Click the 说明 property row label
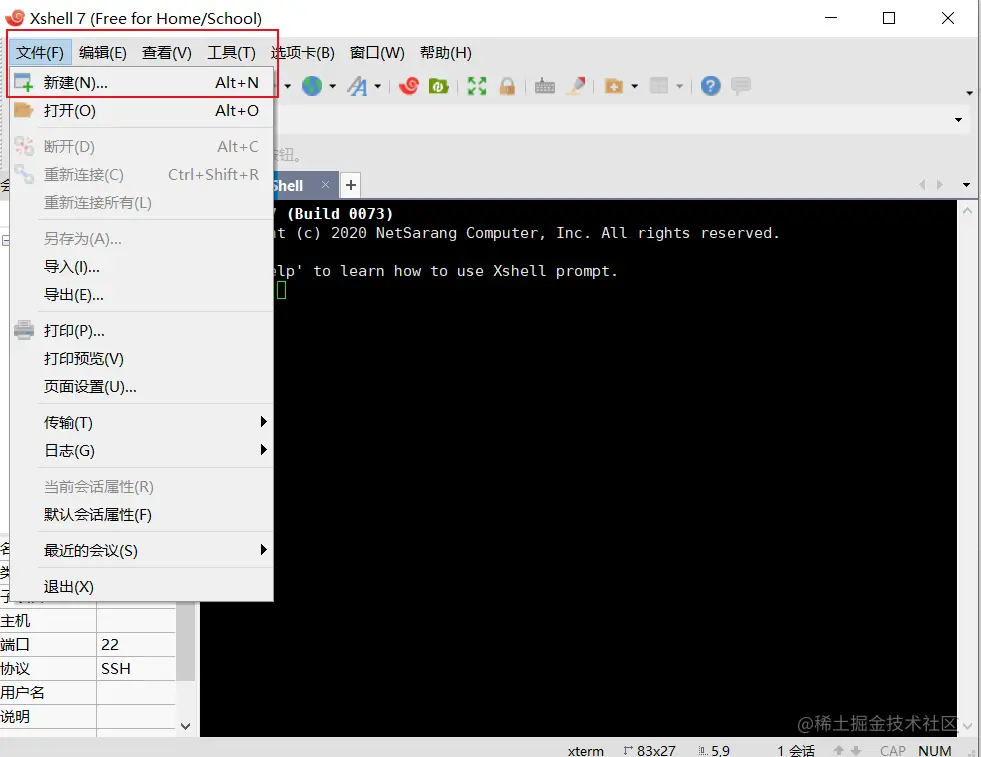Image resolution: width=981 pixels, height=757 pixels. (x=16, y=716)
